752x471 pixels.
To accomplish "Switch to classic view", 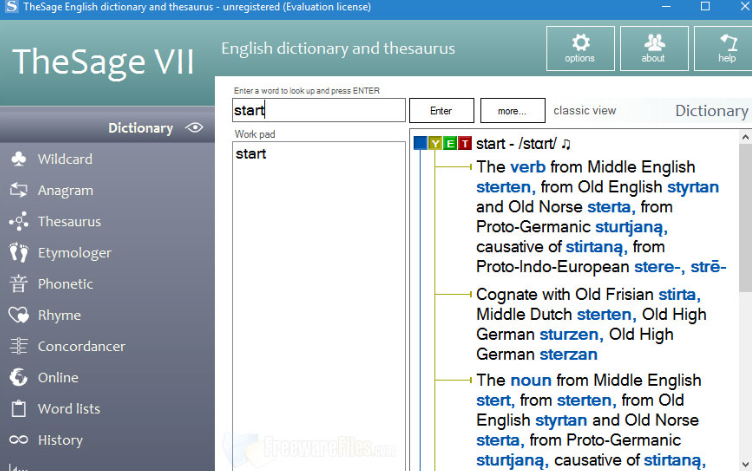I will [x=584, y=111].
